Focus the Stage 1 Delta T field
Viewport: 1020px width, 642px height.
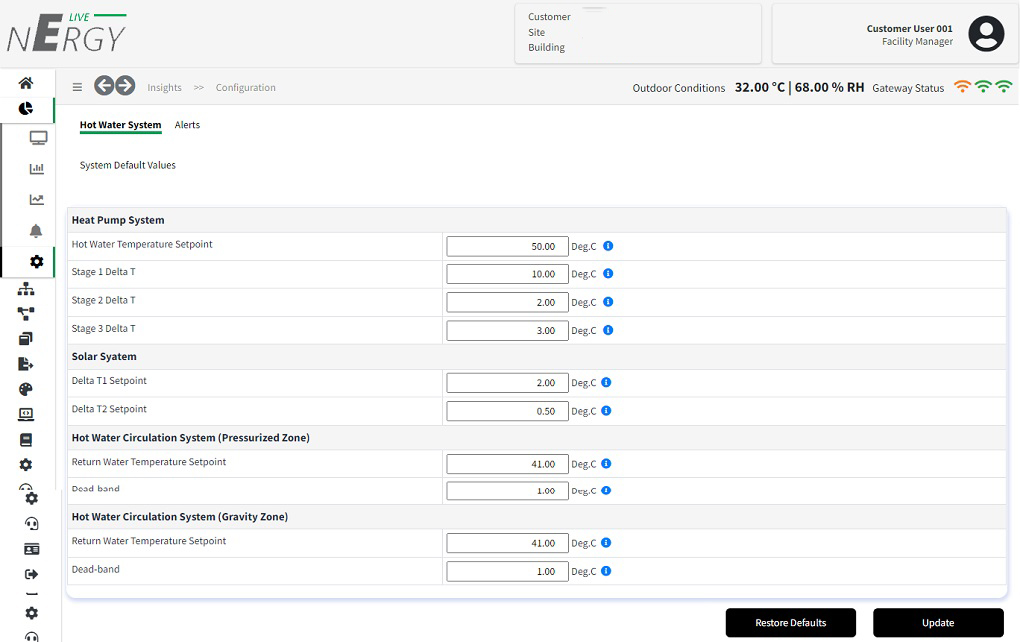click(x=507, y=274)
